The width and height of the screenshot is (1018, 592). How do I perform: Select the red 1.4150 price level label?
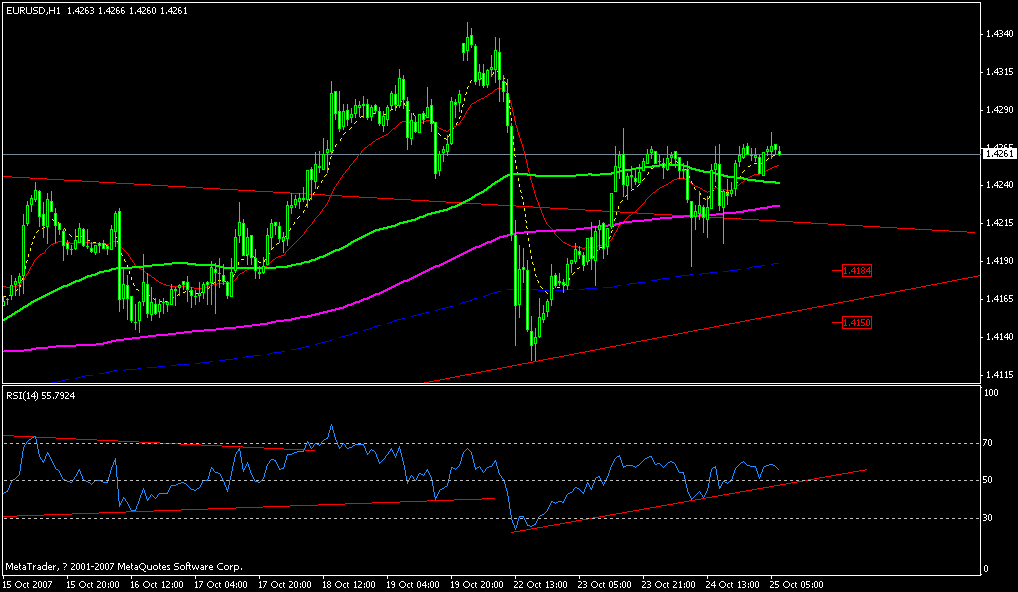coord(856,322)
